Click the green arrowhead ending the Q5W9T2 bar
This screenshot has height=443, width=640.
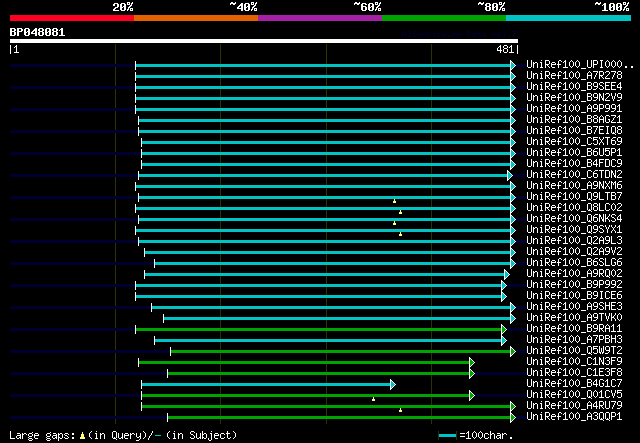click(513, 352)
